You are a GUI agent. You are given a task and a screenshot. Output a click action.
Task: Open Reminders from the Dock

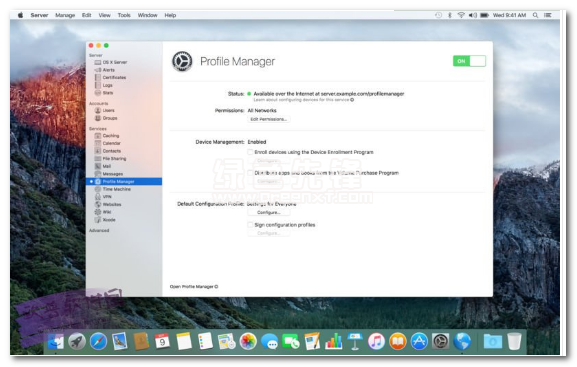[x=205, y=342]
